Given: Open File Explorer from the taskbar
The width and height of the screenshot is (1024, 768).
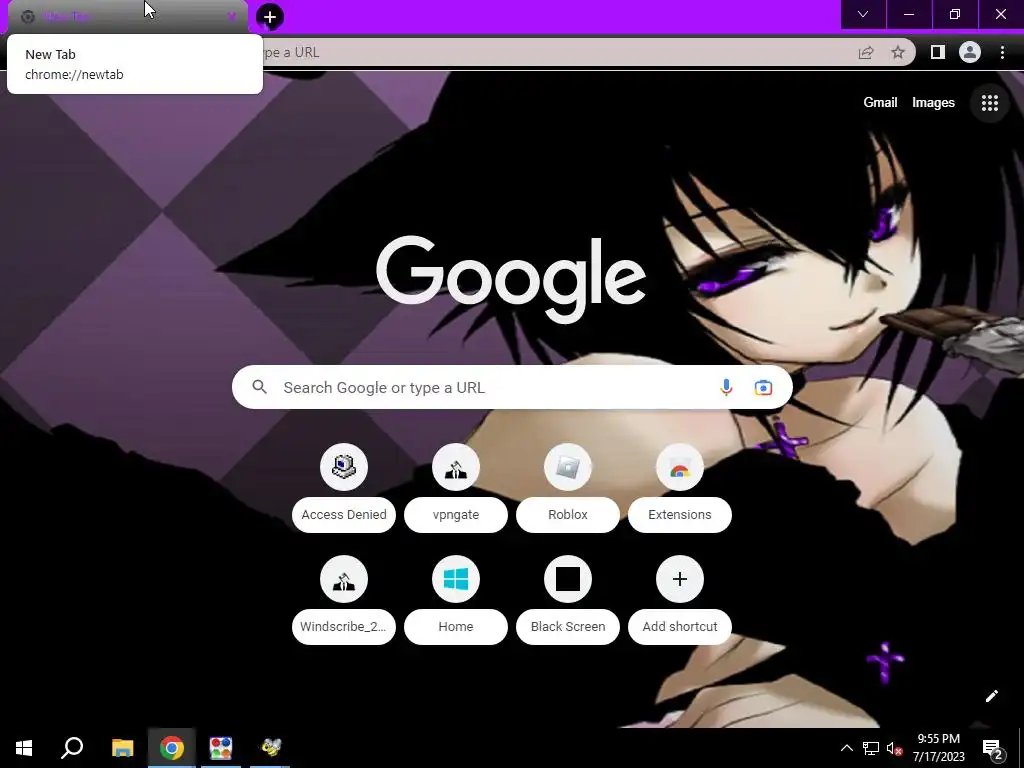Looking at the screenshot, I should 122,748.
